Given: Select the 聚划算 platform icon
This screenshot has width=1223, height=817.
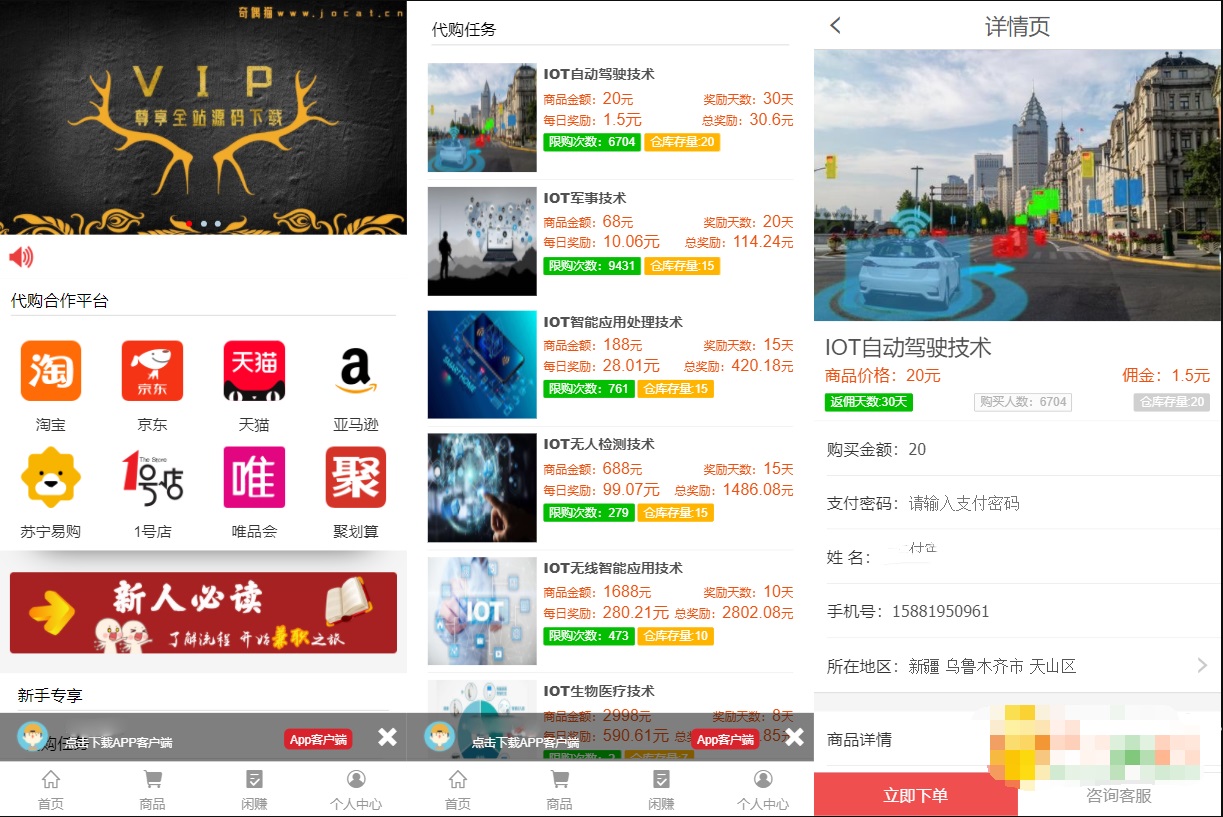Looking at the screenshot, I should pos(355,477).
